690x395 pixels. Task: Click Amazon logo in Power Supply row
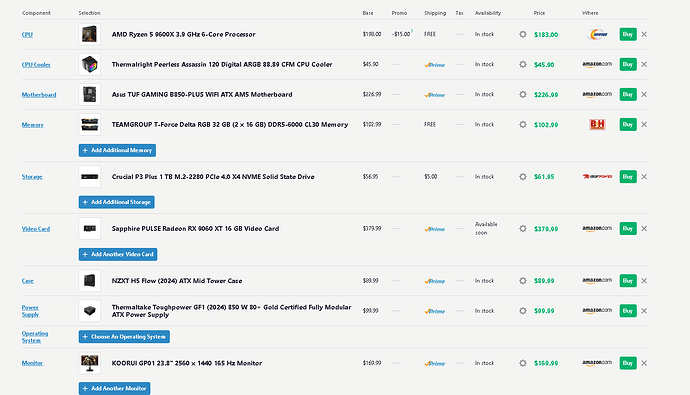(597, 311)
